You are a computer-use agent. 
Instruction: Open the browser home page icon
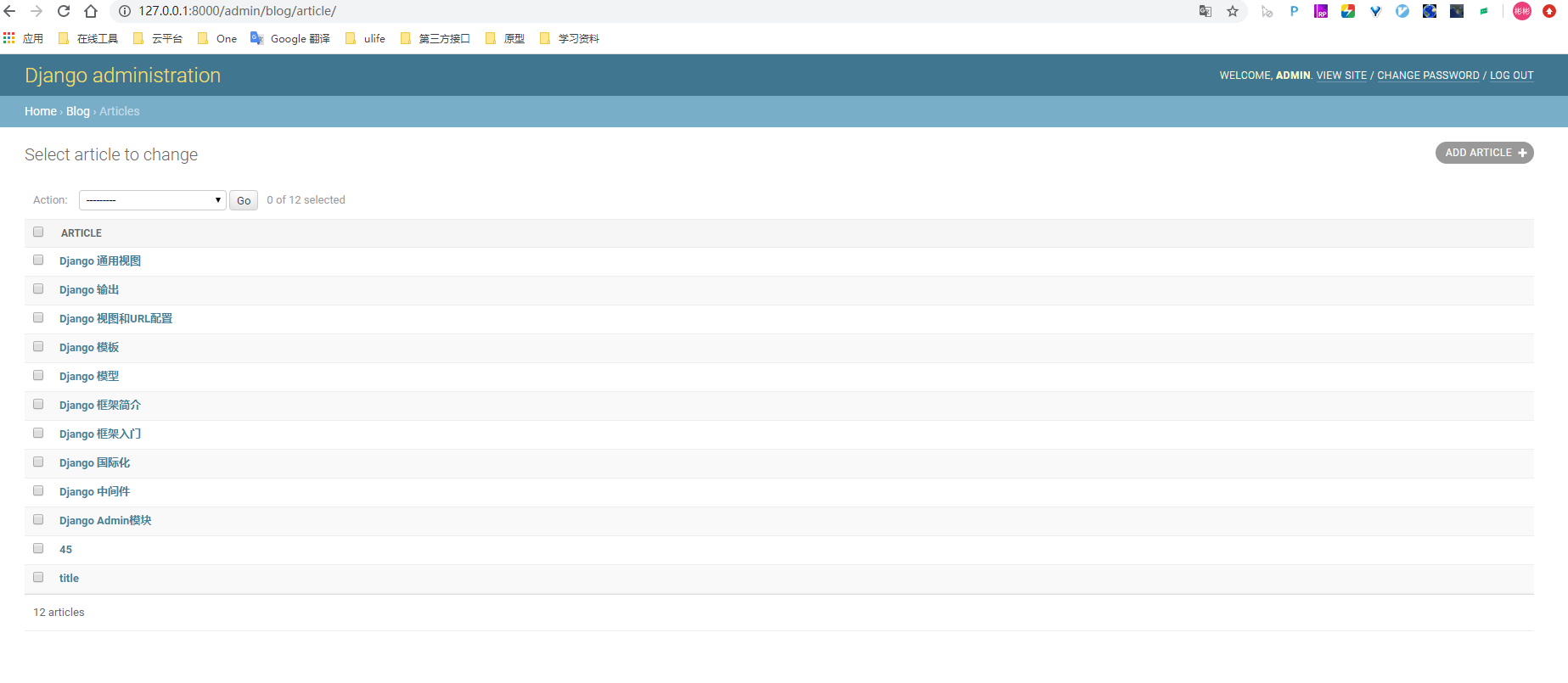(91, 11)
